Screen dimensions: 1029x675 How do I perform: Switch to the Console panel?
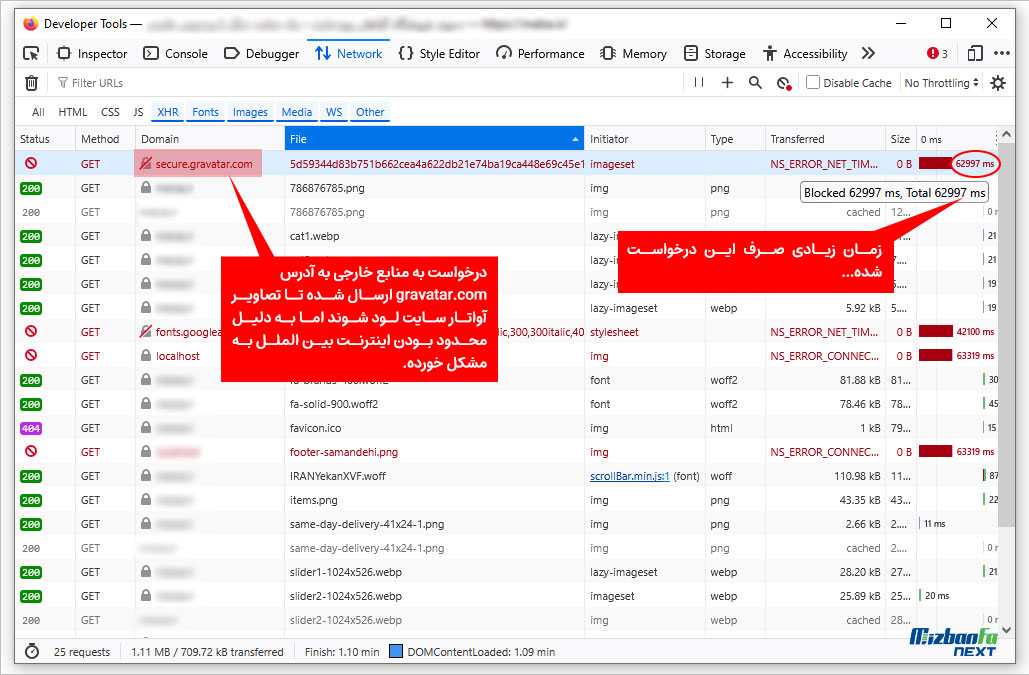175,53
